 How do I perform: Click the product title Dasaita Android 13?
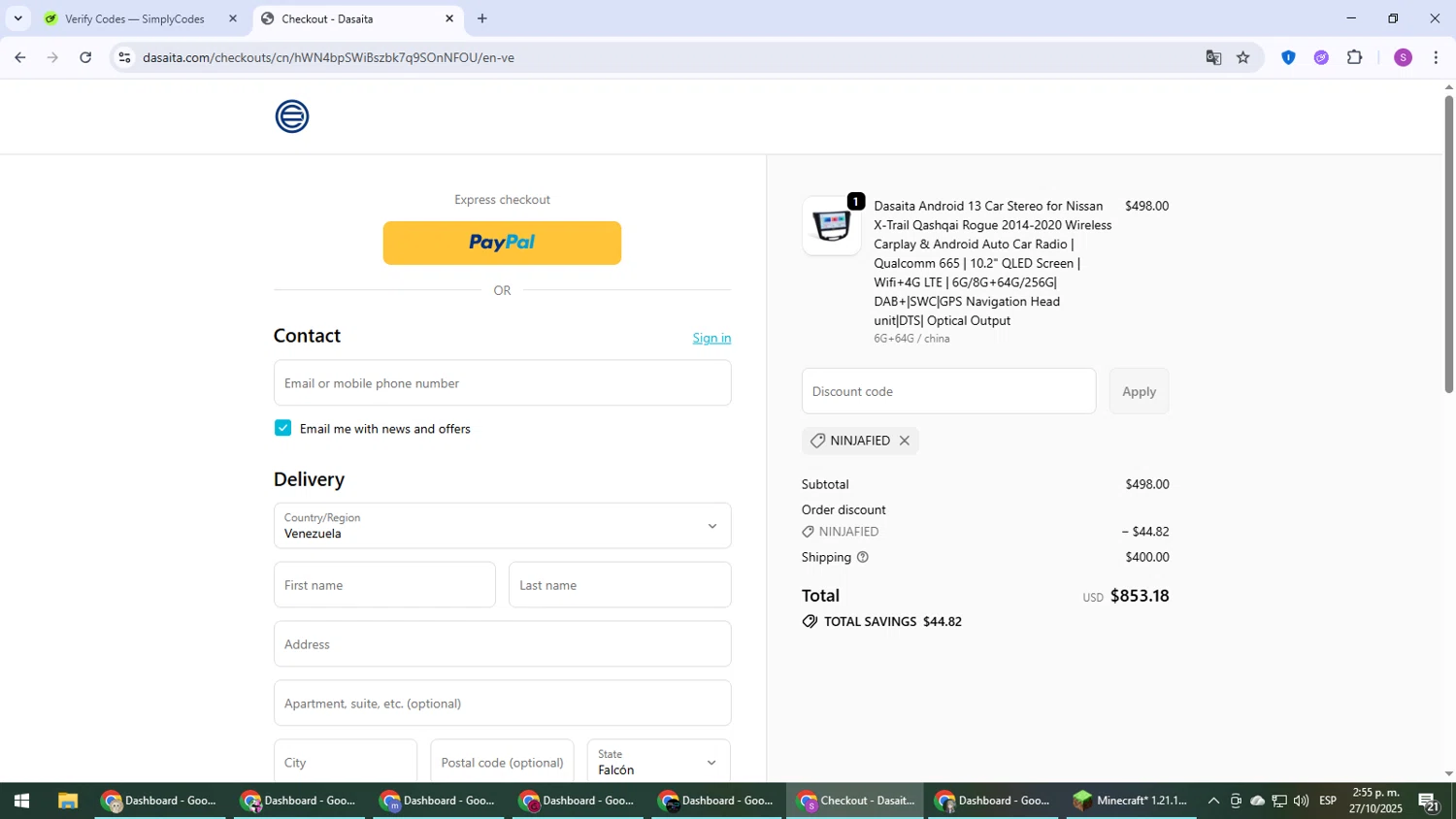[992, 263]
